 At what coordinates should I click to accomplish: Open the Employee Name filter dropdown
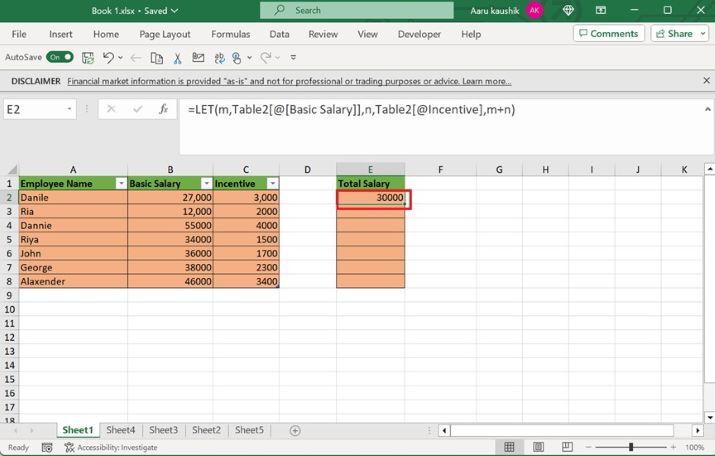(x=121, y=184)
